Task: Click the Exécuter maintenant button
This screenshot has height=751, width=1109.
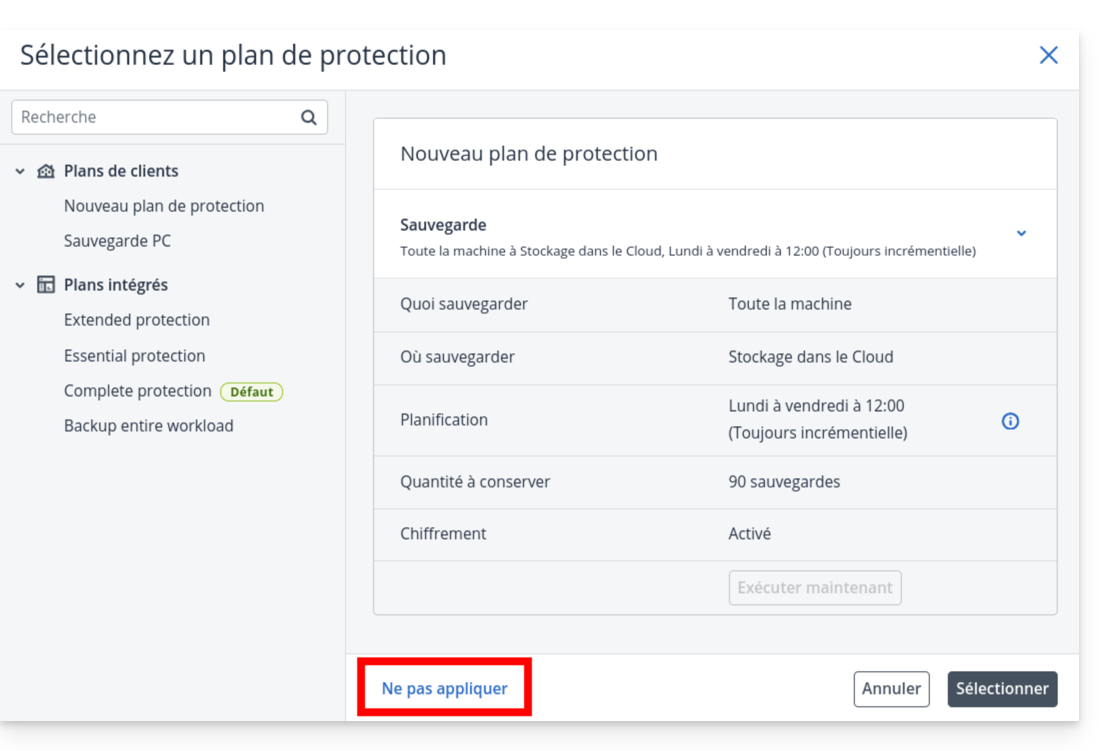Action: click(x=815, y=588)
